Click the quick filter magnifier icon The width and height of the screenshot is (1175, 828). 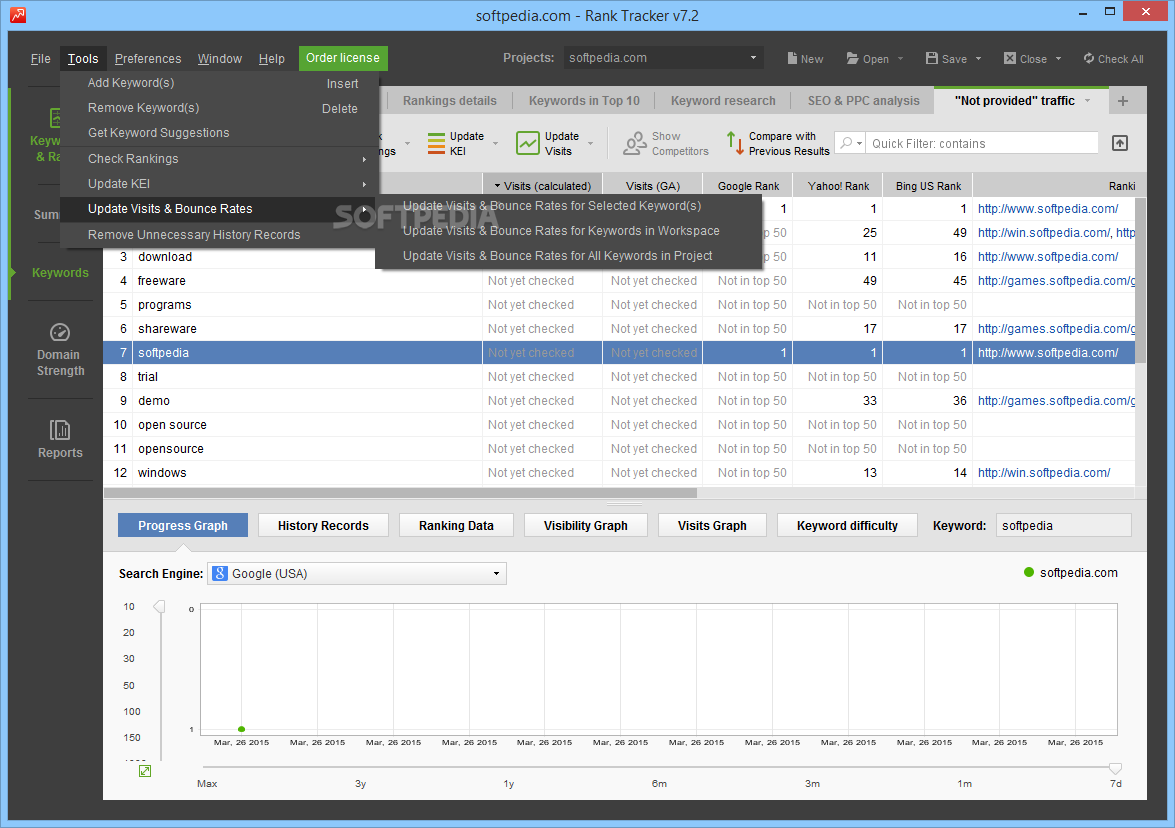846,142
